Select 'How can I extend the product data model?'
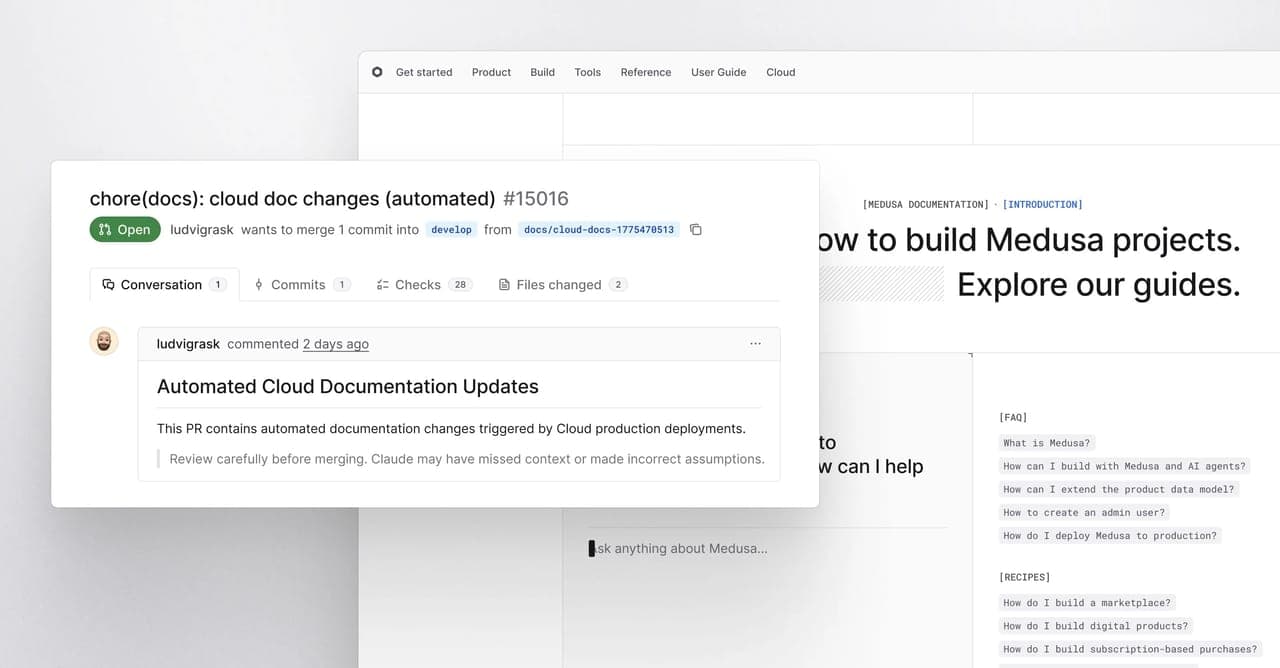Screen dimensions: 1280x668 [x=1119, y=489]
